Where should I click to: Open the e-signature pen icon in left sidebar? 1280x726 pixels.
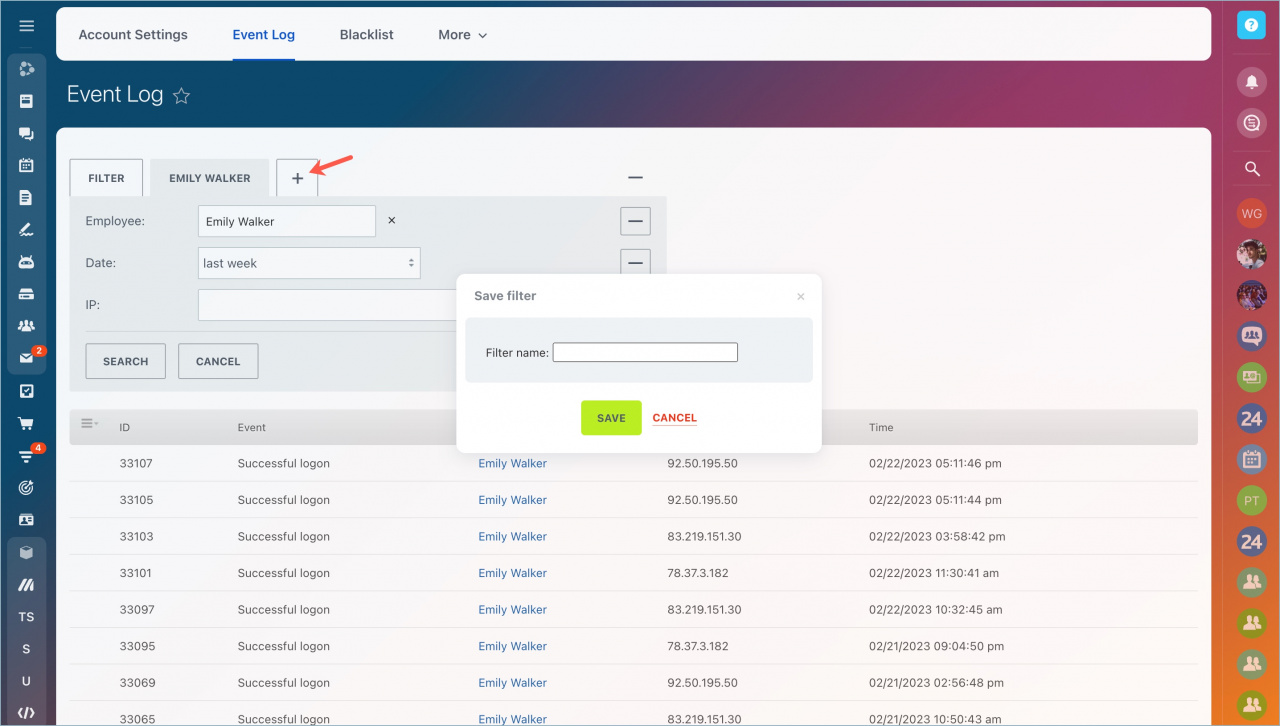coord(27,230)
